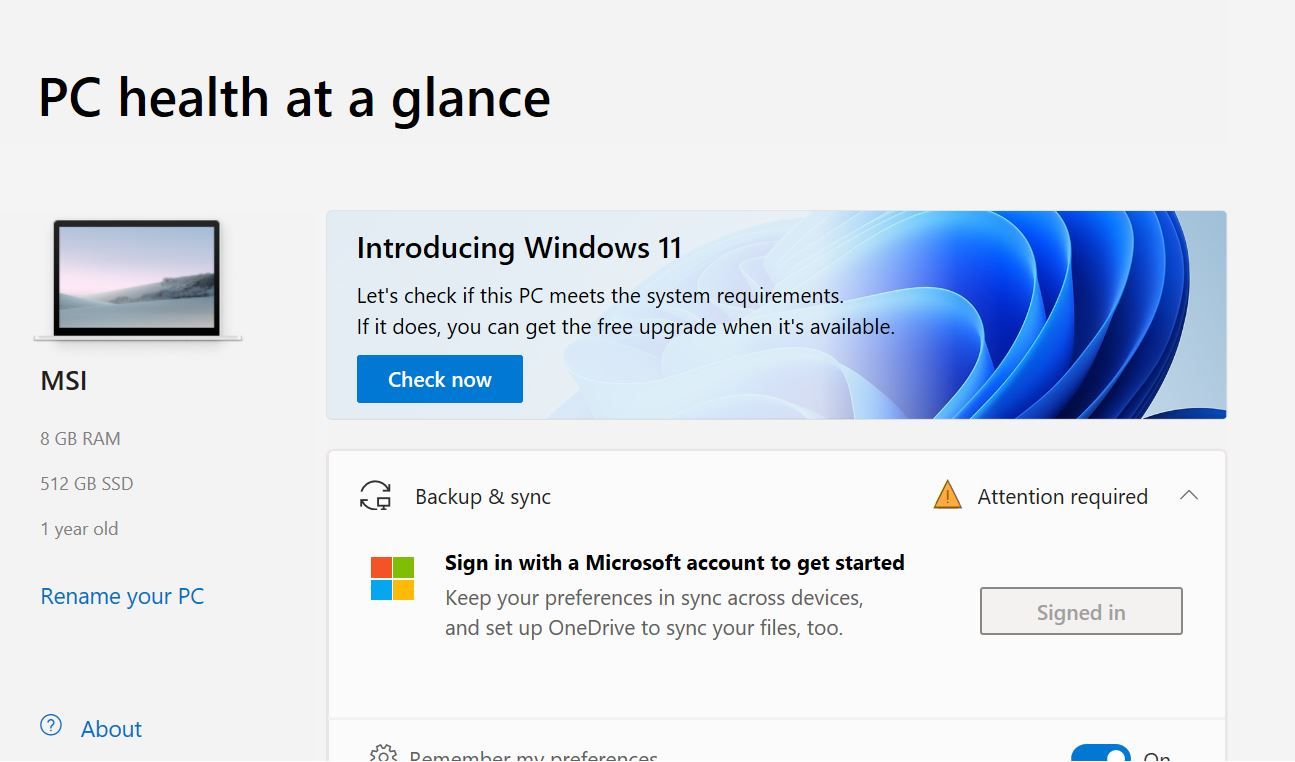
Task: Click the 512 GB SSD specification
Action: (x=87, y=484)
